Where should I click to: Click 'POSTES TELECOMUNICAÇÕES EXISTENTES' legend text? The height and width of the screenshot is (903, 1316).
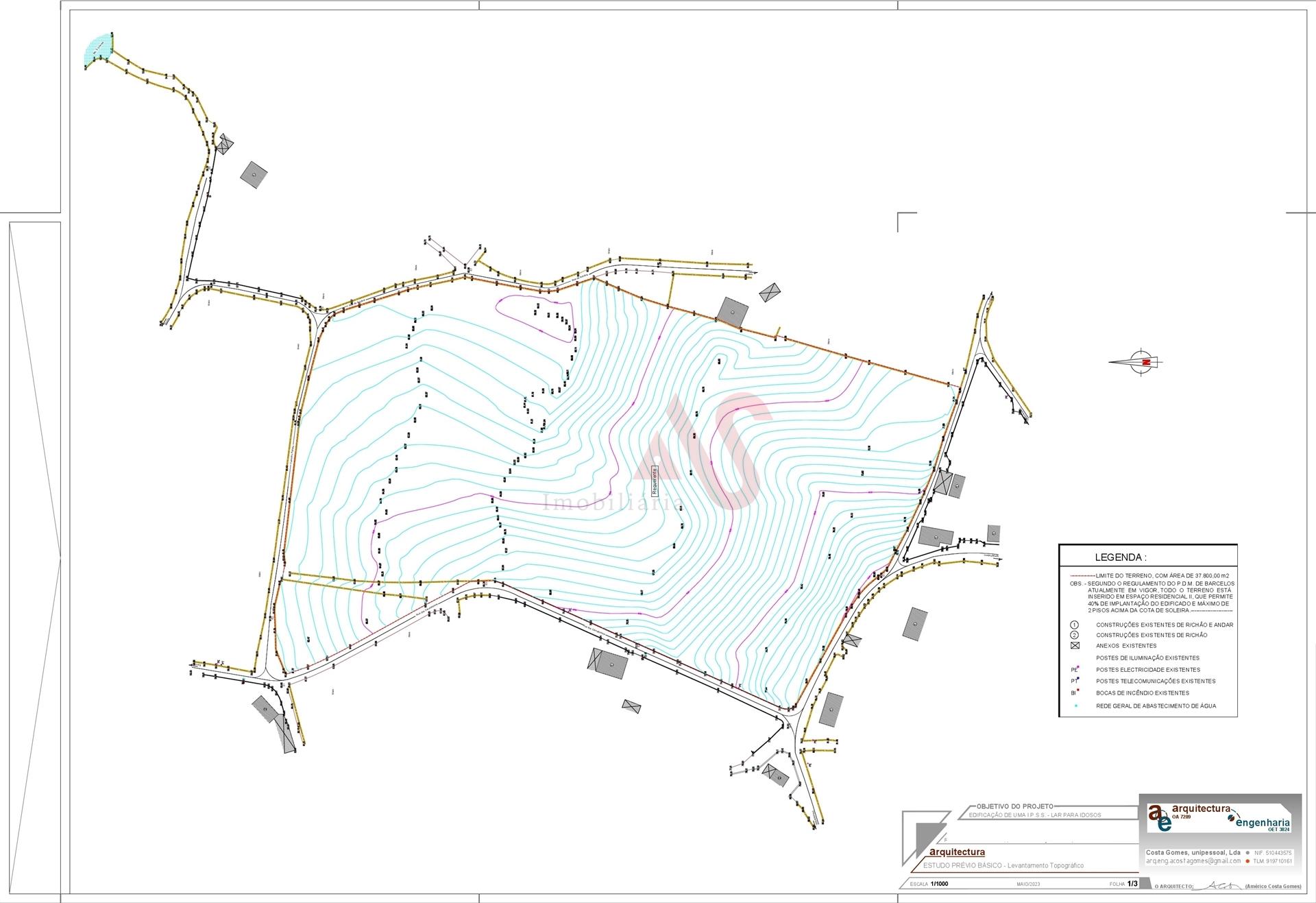coord(1156,681)
